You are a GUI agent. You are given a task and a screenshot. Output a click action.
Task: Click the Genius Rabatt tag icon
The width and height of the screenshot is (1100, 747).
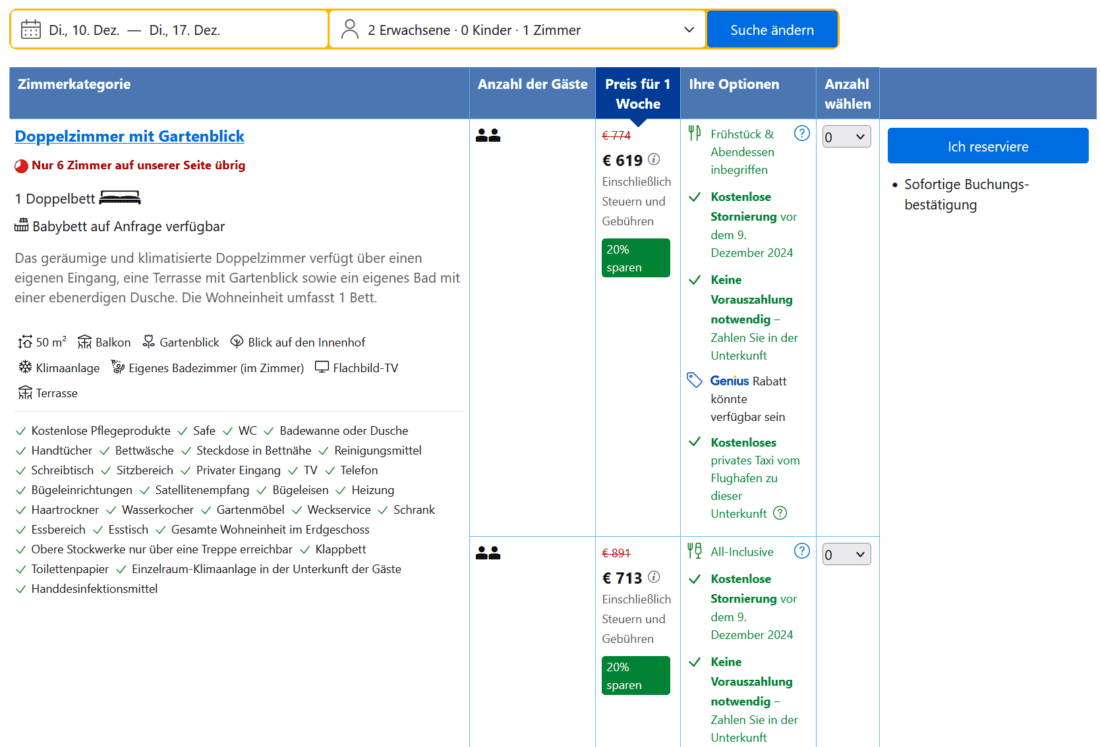(x=695, y=380)
